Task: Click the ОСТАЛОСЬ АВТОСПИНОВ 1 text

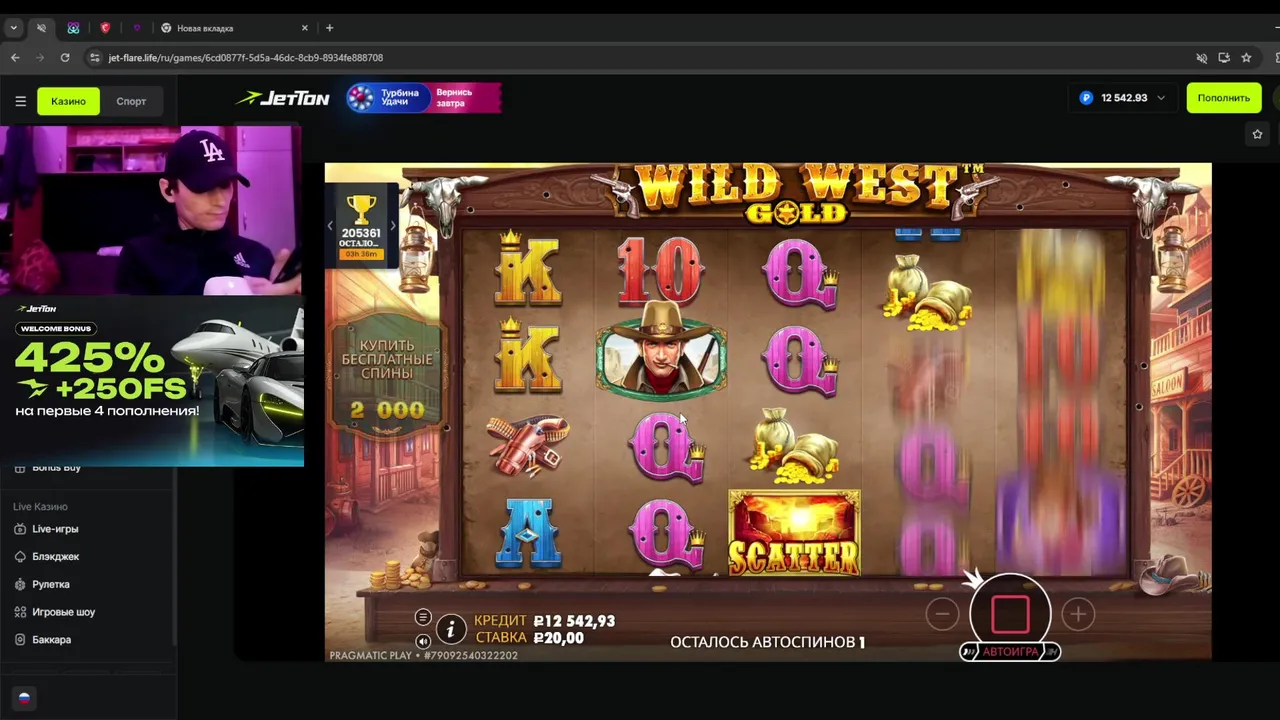Action: pos(767,642)
